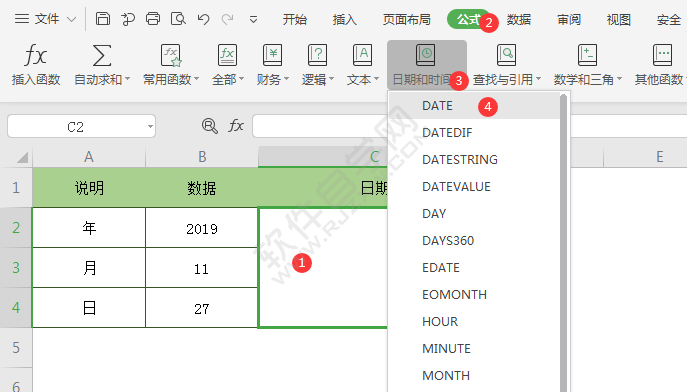Open the 文件 menu
The height and width of the screenshot is (392, 687).
[x=45, y=19]
